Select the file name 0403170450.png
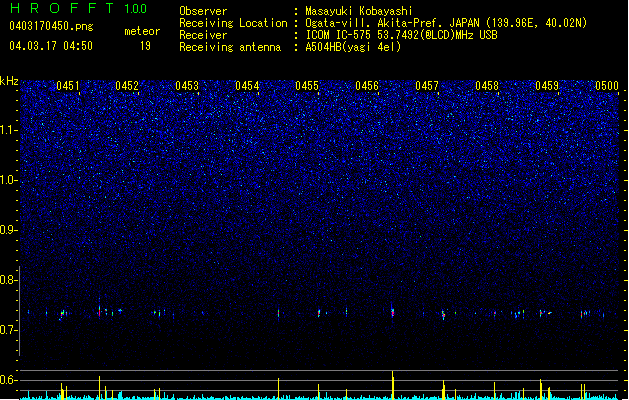Viewport: 629px width, 400px height. (51, 26)
